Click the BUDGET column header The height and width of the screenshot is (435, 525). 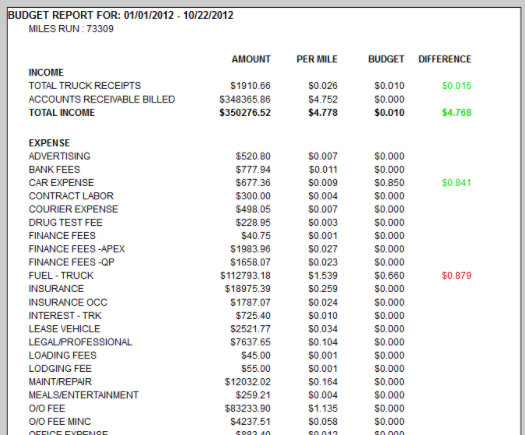click(386, 59)
